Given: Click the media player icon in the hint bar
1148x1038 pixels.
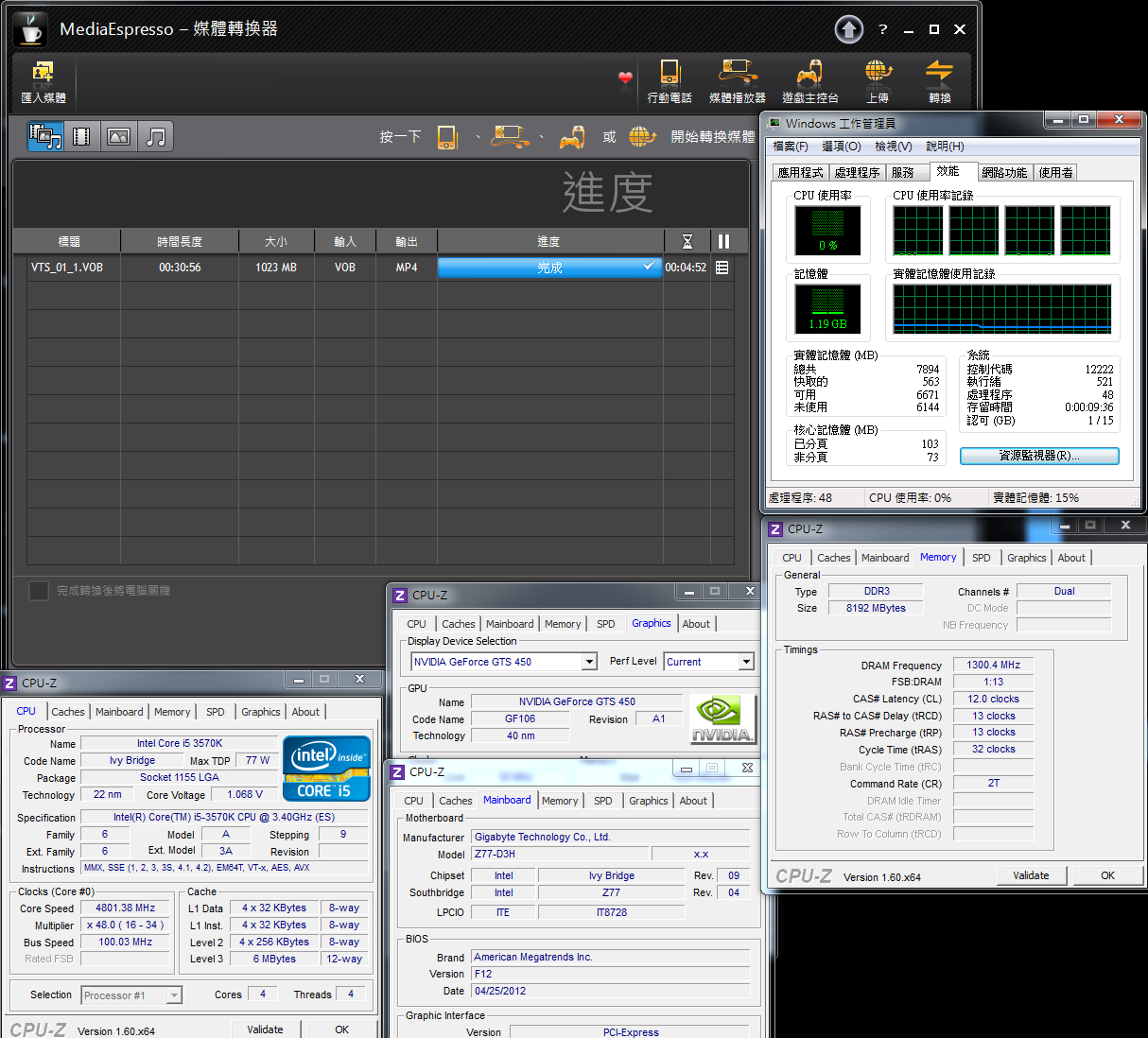Looking at the screenshot, I should click(x=511, y=137).
